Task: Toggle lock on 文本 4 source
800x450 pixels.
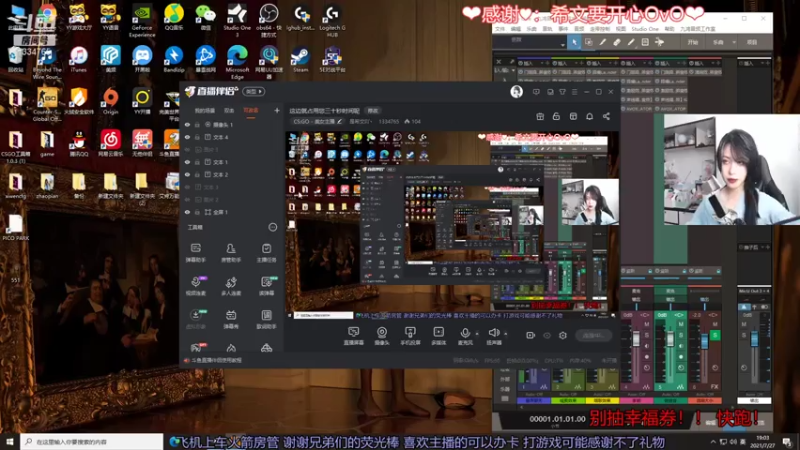Action: coord(197,137)
